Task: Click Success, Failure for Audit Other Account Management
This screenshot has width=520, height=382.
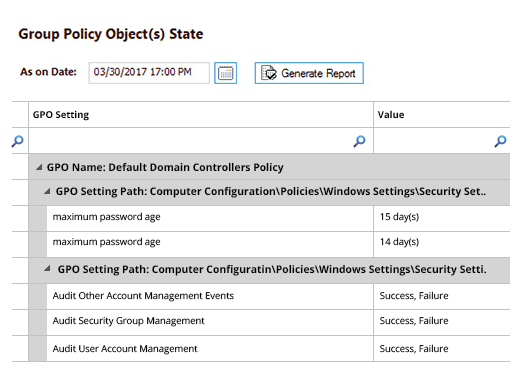Action: [442, 296]
